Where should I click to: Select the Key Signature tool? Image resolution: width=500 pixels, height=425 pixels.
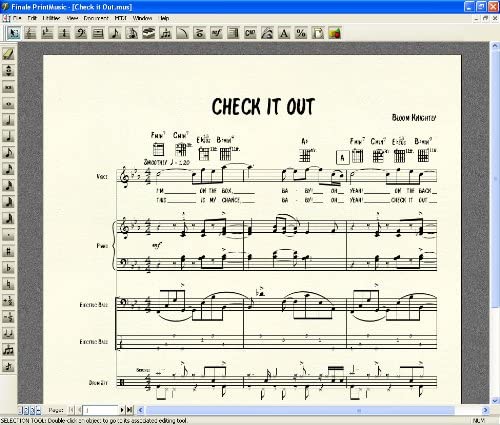[47, 33]
